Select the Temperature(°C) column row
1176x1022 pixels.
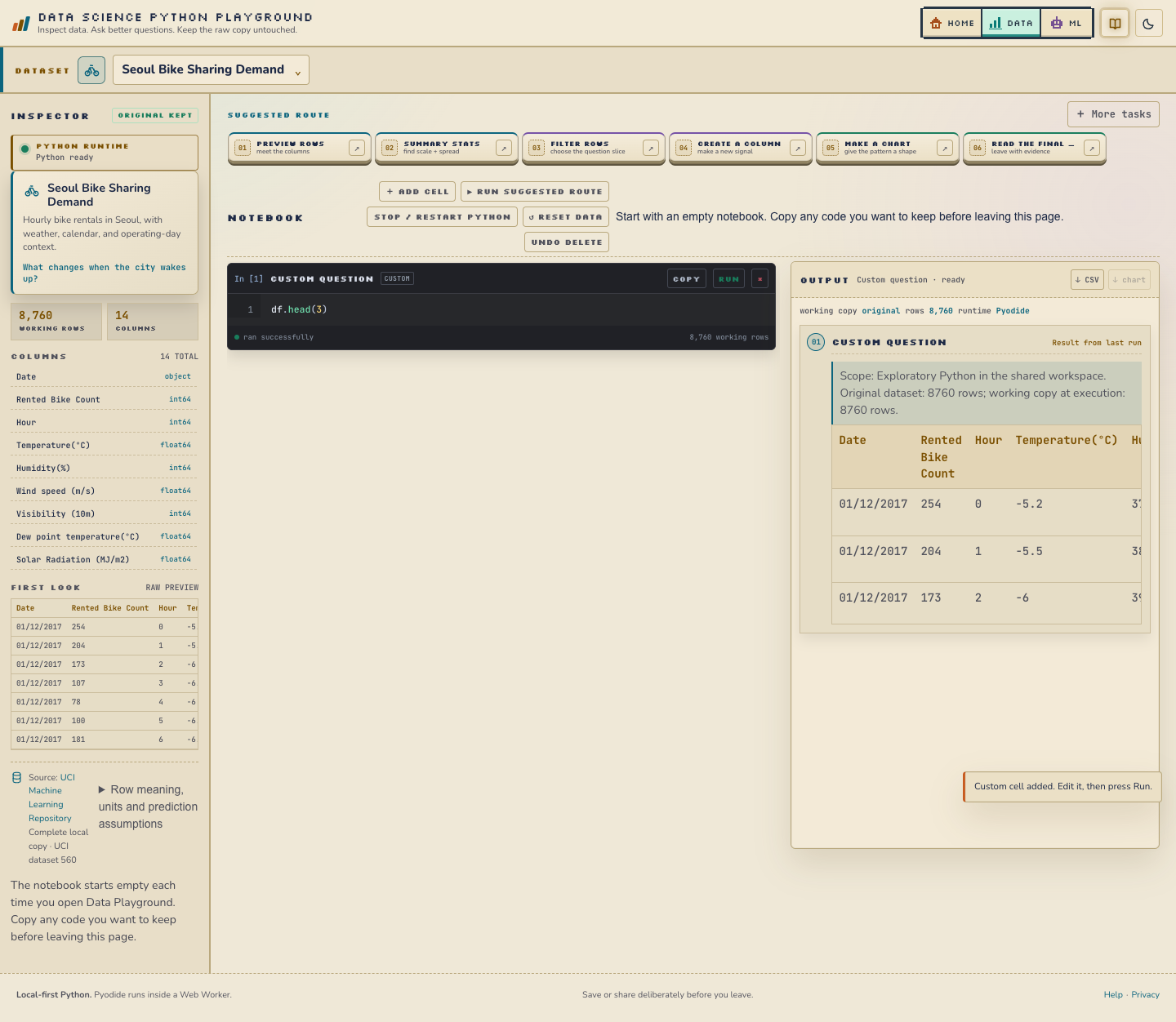[x=105, y=445]
